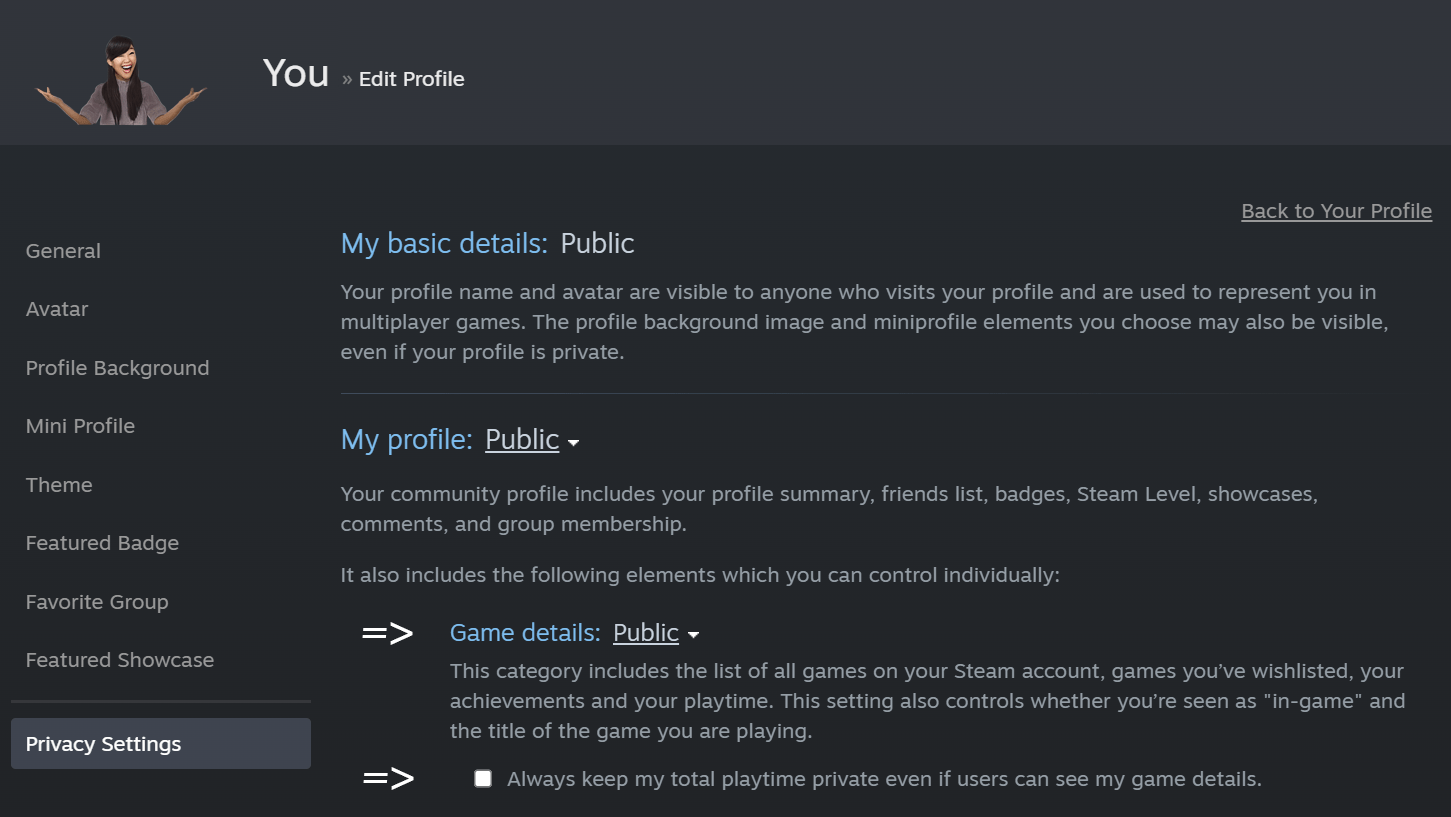1451x817 pixels.
Task: Click the arrow icon beside playtime checkbox
Action: (x=388, y=778)
